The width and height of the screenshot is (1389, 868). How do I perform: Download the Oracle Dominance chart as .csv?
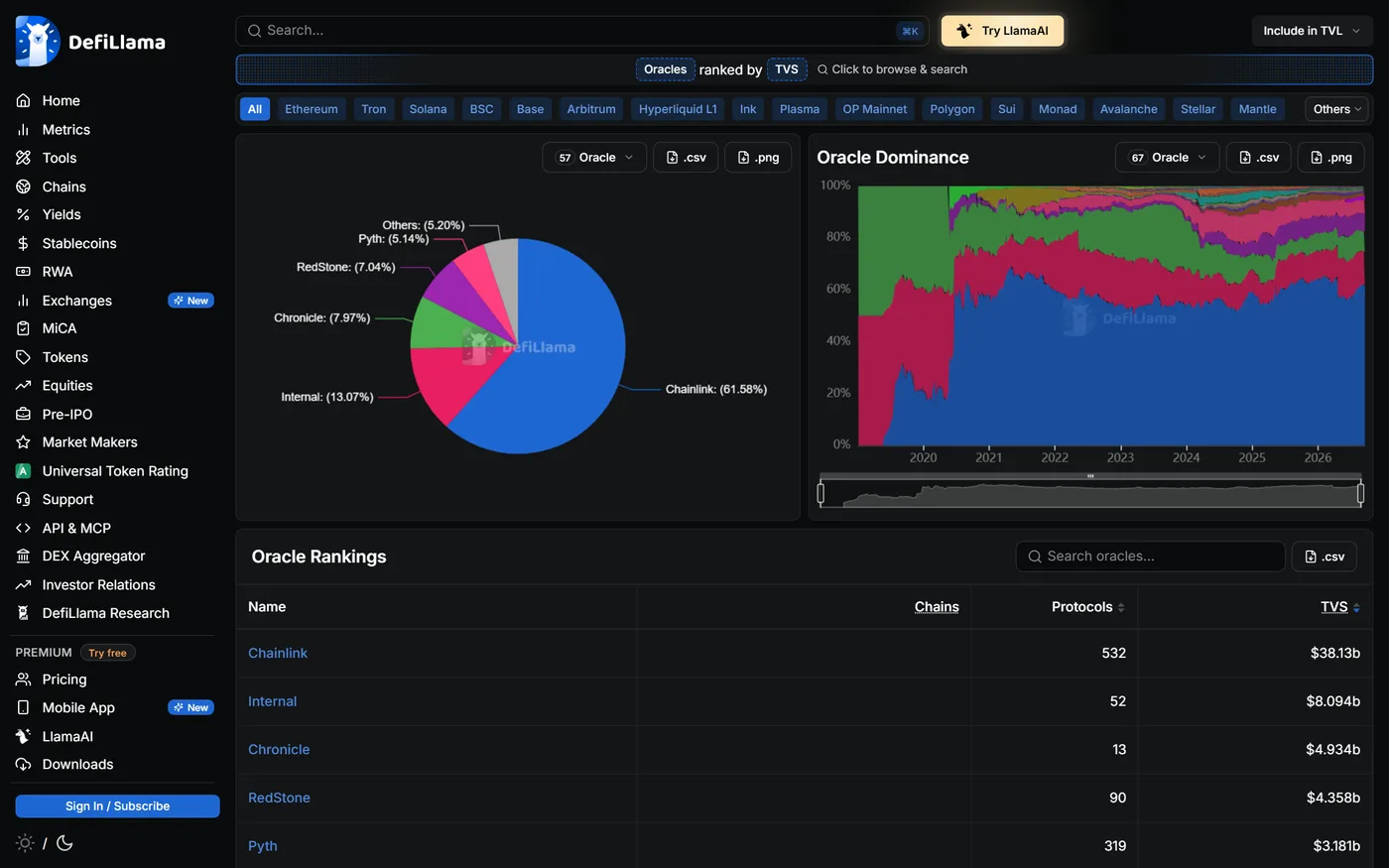tap(1259, 158)
